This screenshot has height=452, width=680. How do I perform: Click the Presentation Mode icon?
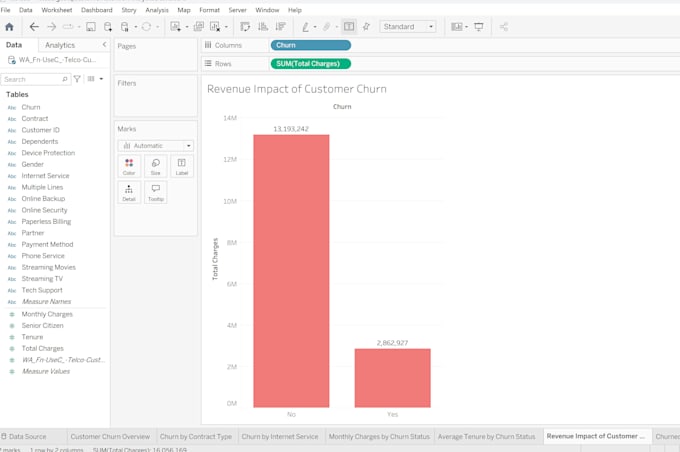pyautogui.click(x=479, y=27)
